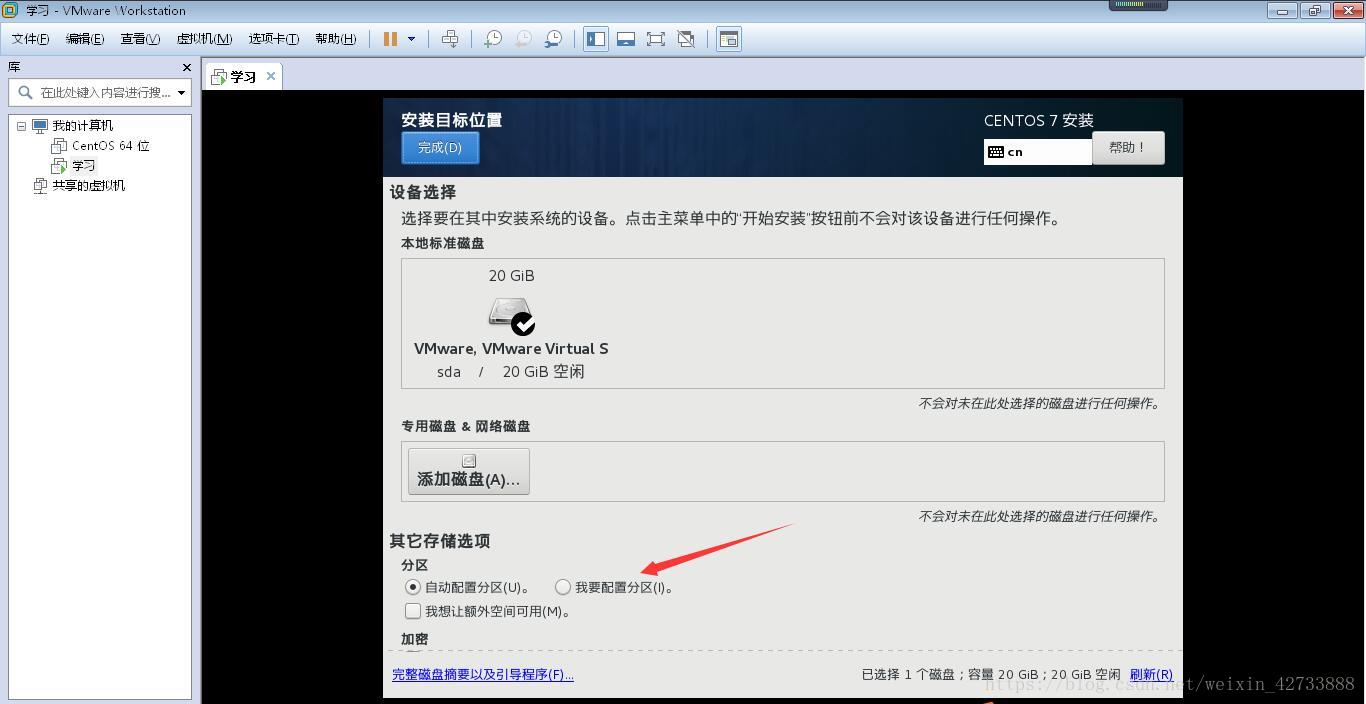Open the 虚拟机(M) menu
The image size is (1366, 704).
[x=204, y=39]
